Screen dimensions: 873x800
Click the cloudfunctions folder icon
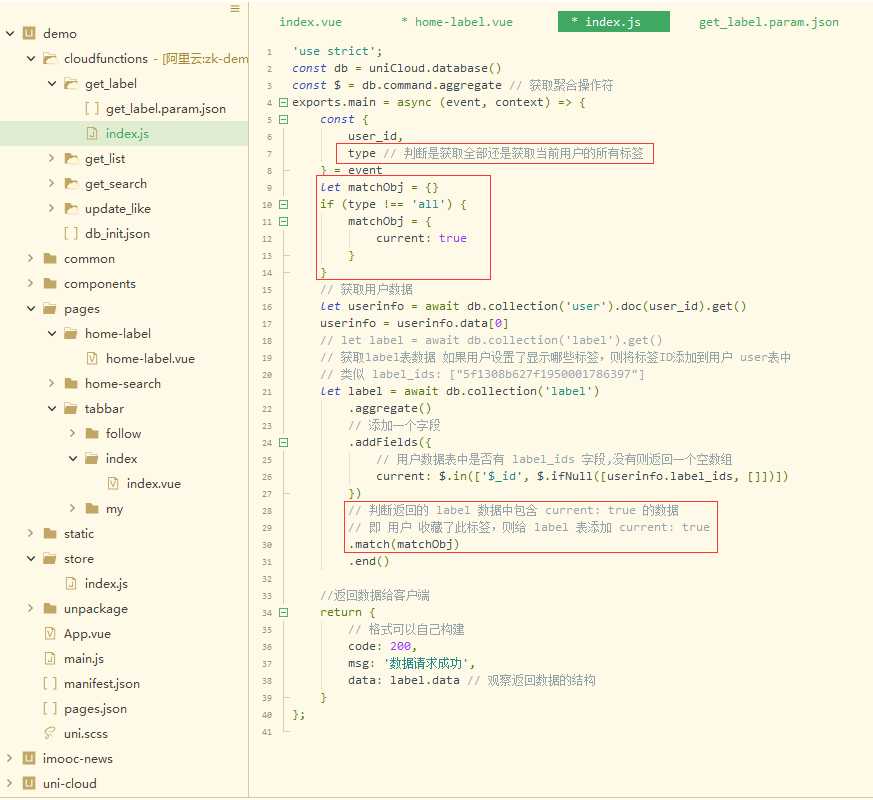(x=50, y=58)
